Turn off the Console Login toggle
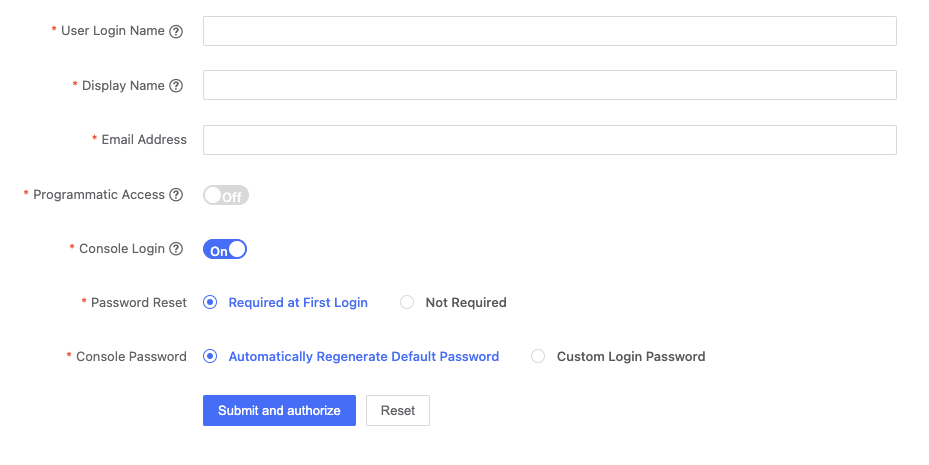 pyautogui.click(x=225, y=250)
